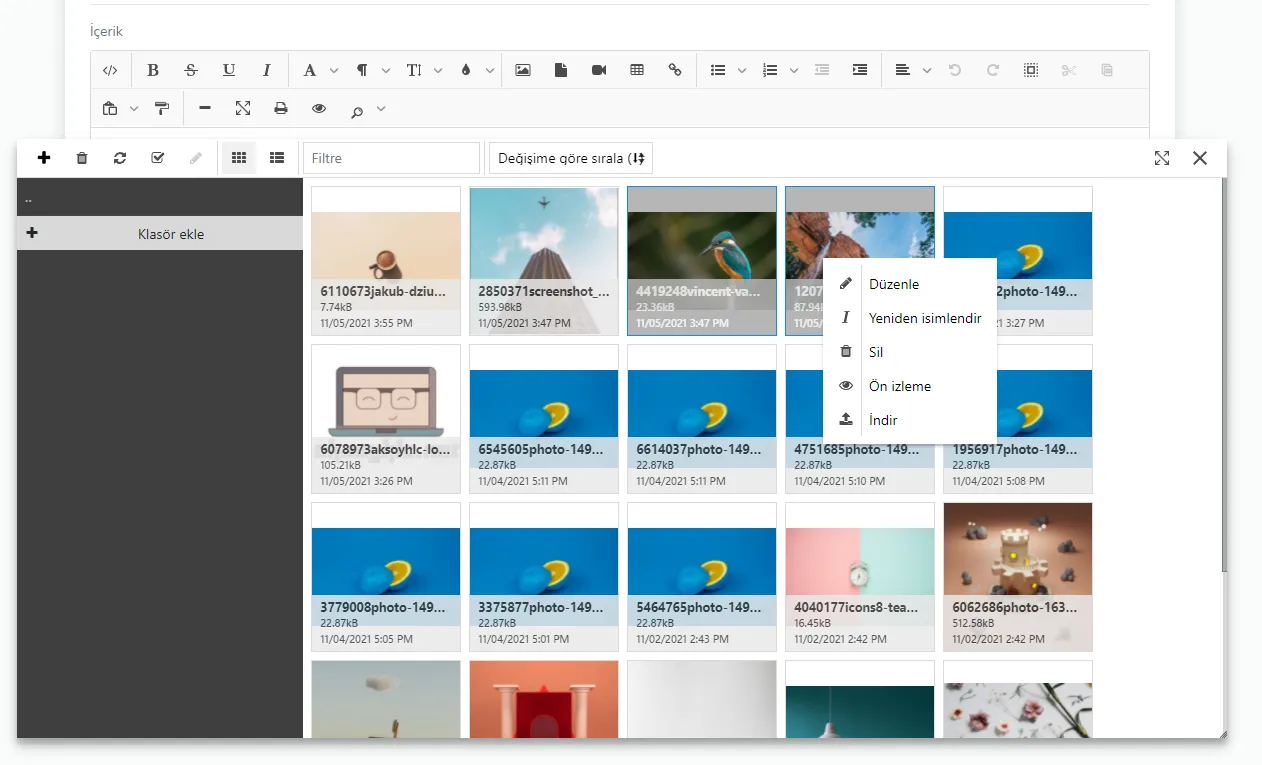The width and height of the screenshot is (1262, 765).
Task: Select the 6545605photo-149 thumbnail
Action: [x=544, y=419]
